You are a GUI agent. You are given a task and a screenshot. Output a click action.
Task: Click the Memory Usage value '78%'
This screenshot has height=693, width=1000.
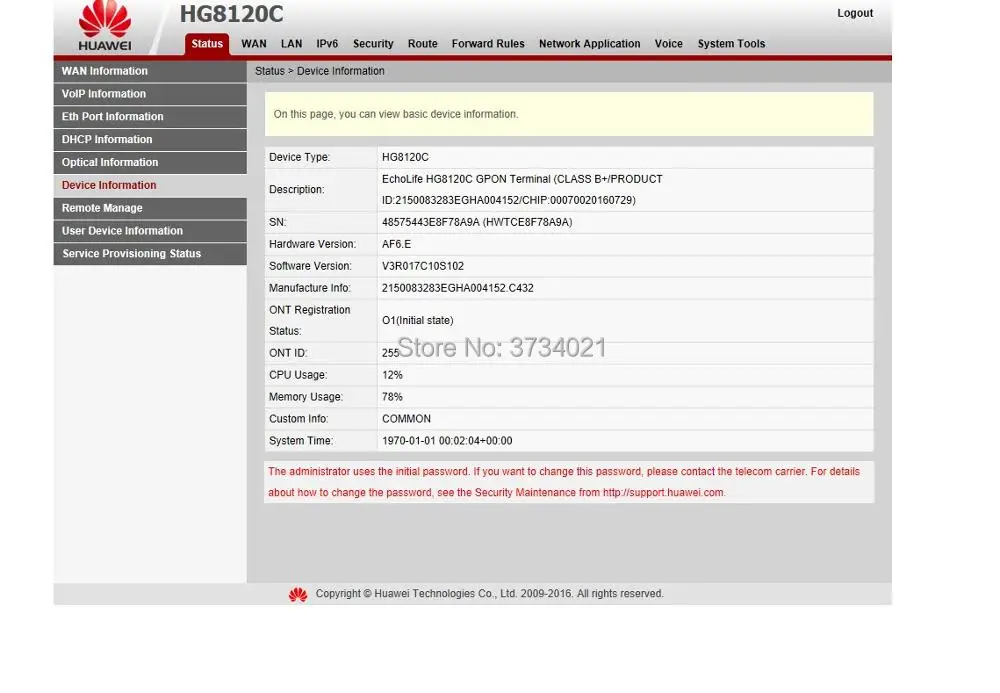coord(392,397)
